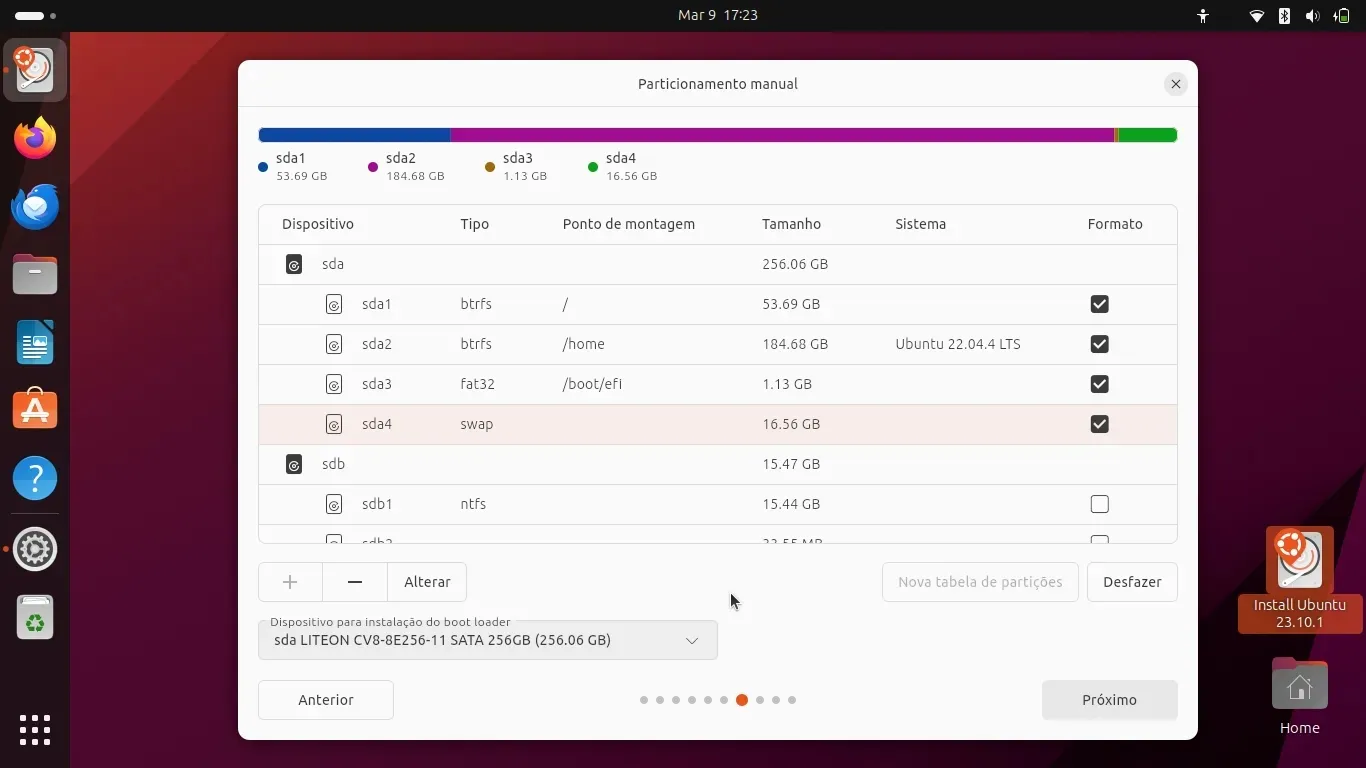Launch Thunderbird mail from the dock
The width and height of the screenshot is (1366, 768).
click(35, 206)
